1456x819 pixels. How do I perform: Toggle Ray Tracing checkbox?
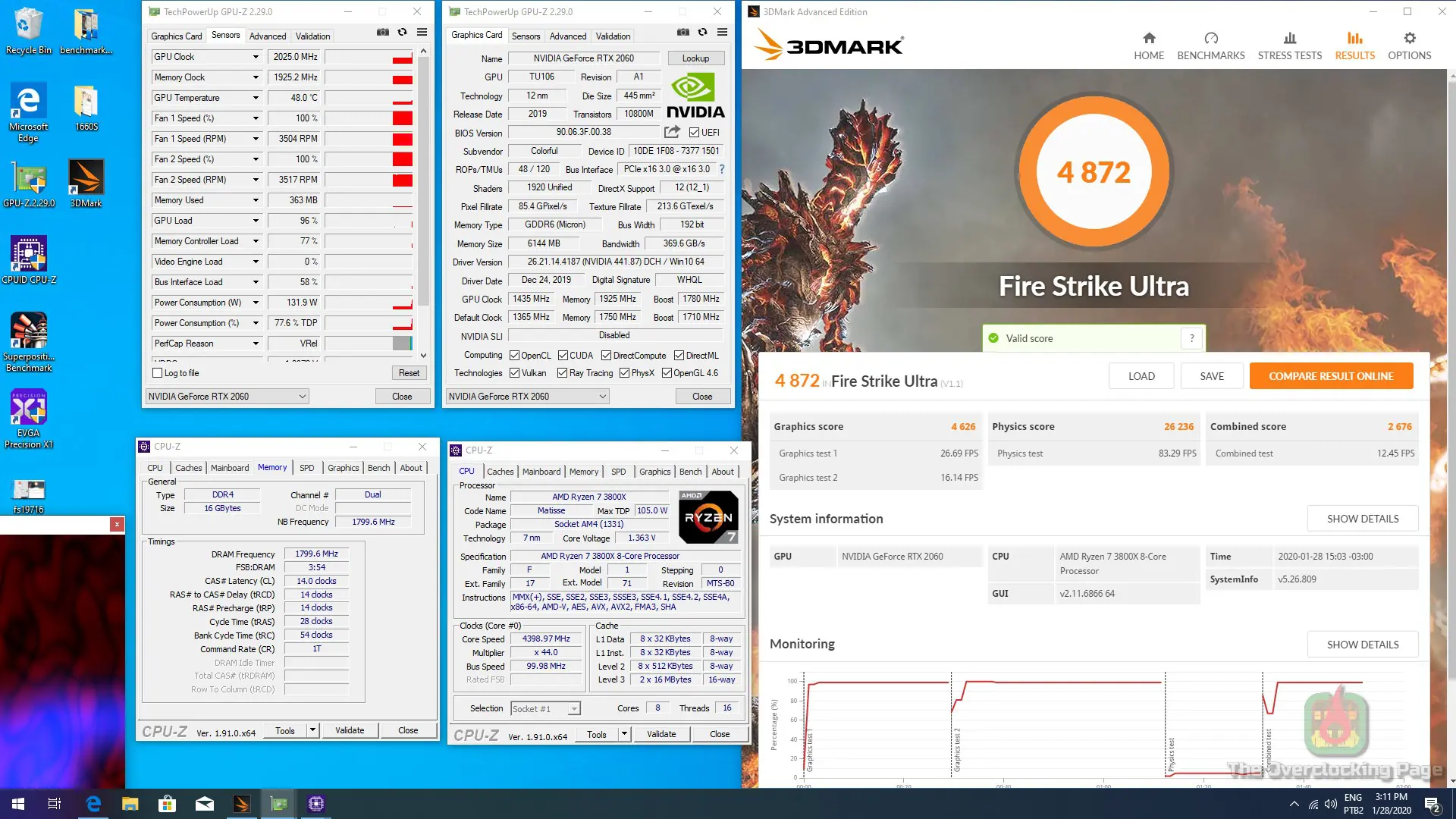tap(562, 373)
